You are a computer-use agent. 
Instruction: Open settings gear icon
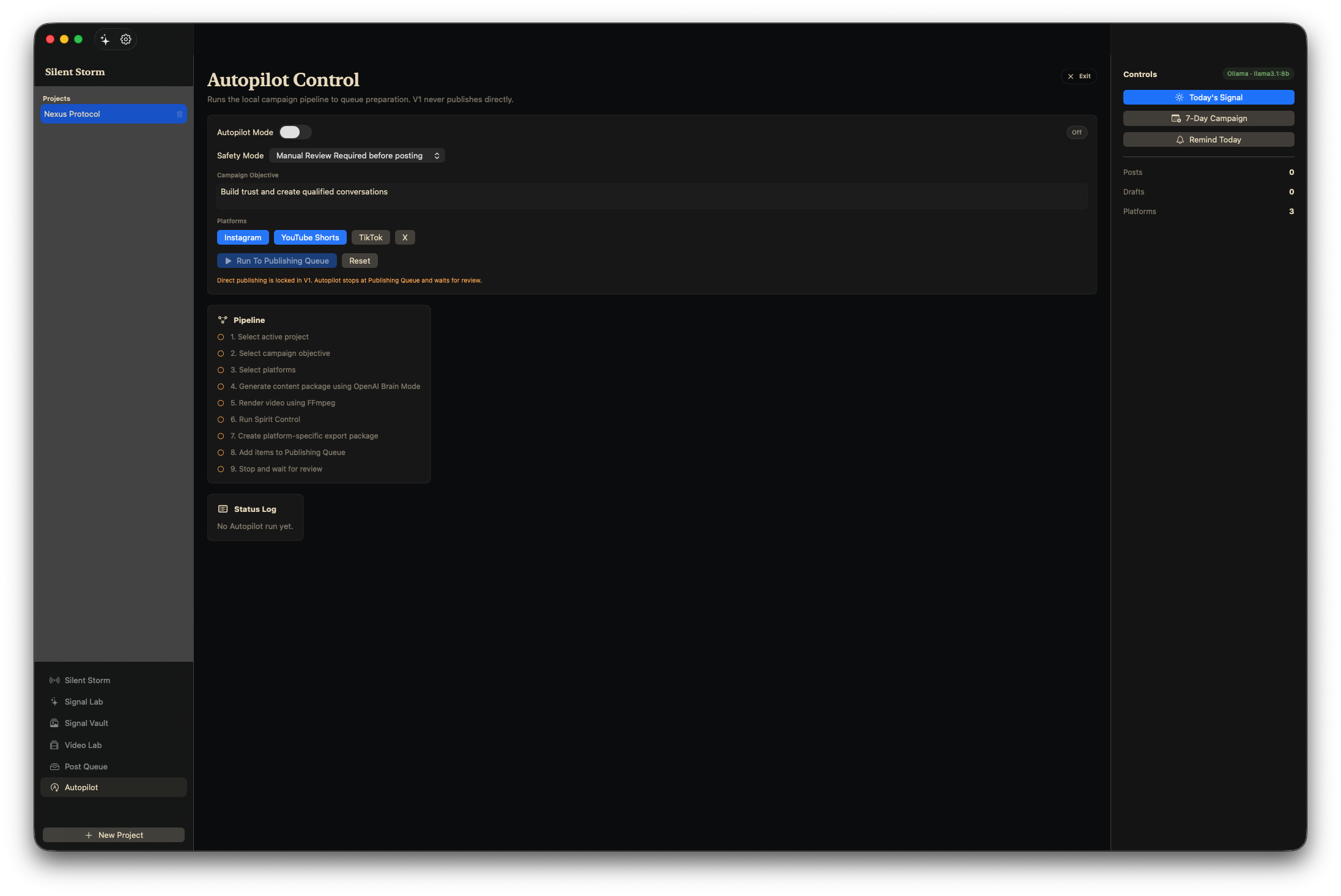coord(126,40)
